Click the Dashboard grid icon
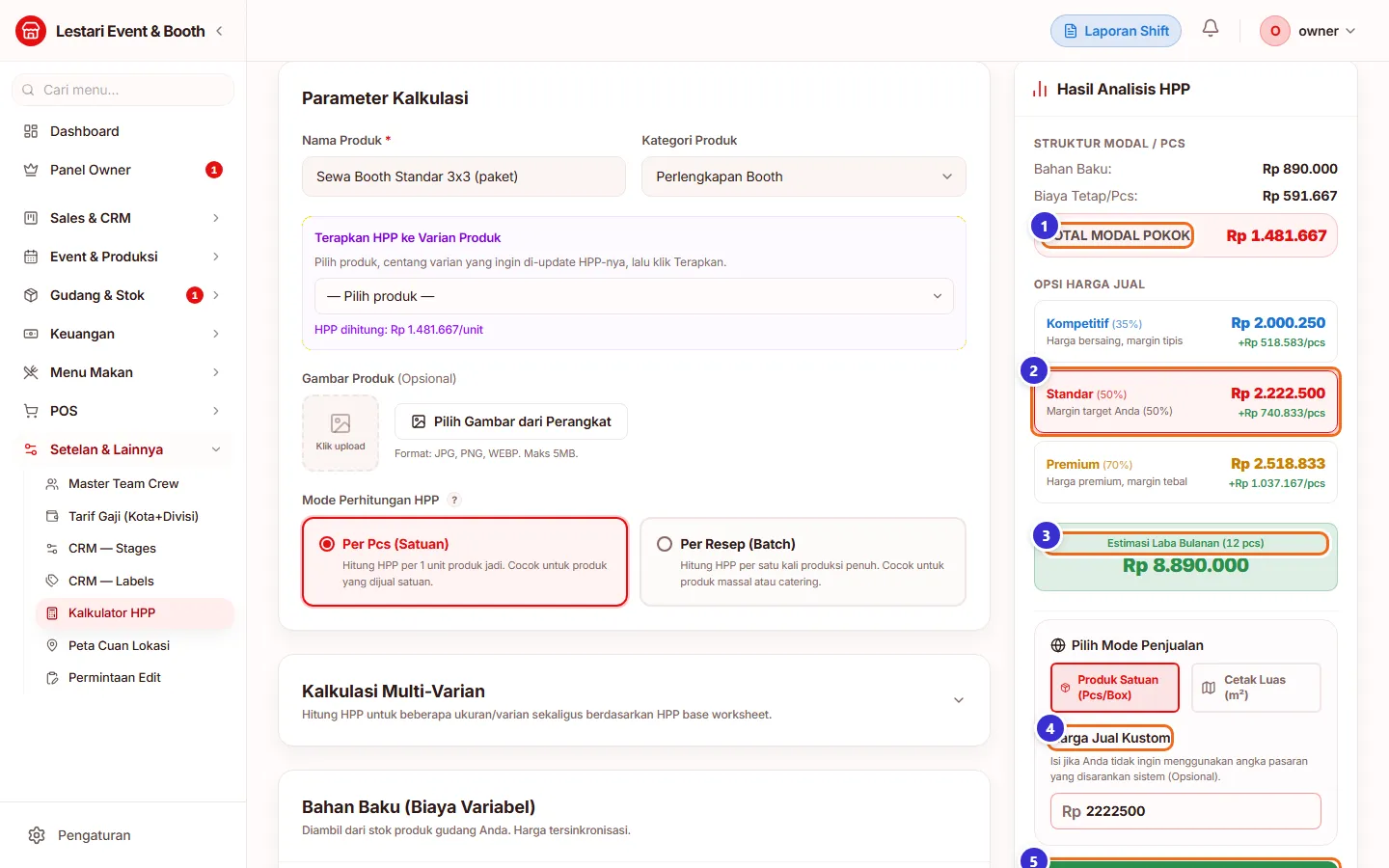 coord(31,131)
